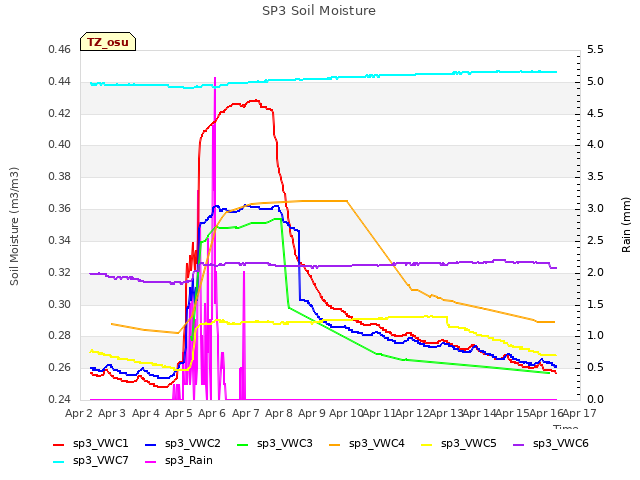
Task: Click the cyan sp3_VWC7 legend swatch
Action: (59, 462)
